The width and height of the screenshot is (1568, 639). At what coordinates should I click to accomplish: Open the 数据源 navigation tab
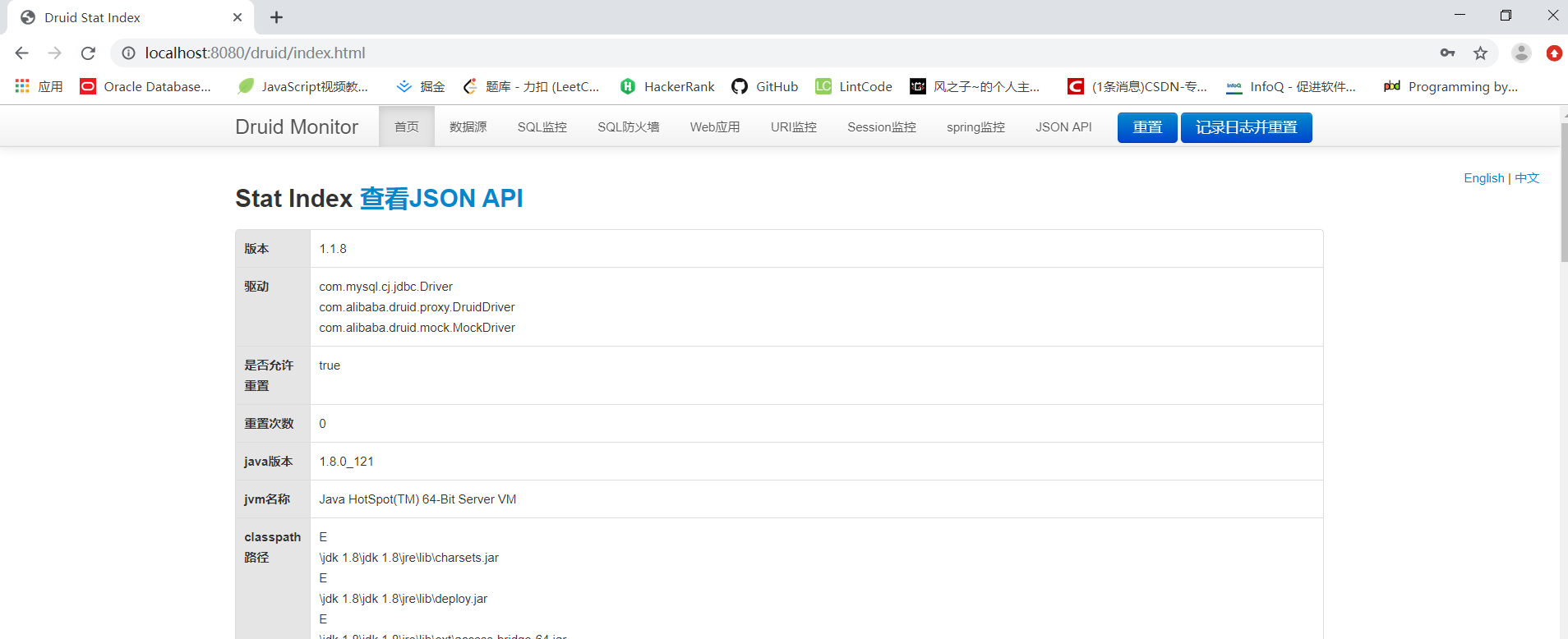tap(468, 126)
